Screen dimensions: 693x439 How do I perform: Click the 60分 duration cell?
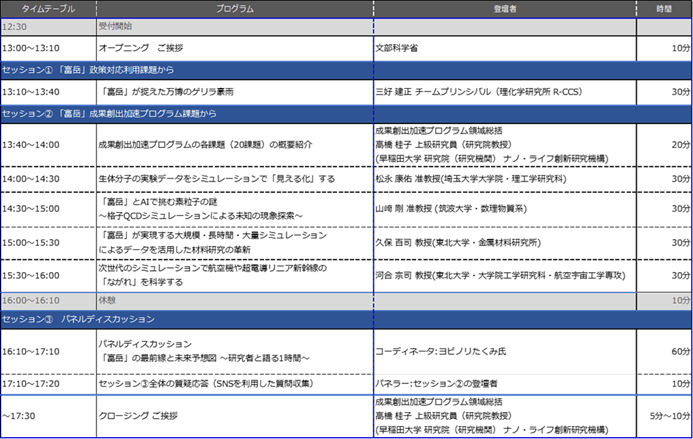[664, 351]
